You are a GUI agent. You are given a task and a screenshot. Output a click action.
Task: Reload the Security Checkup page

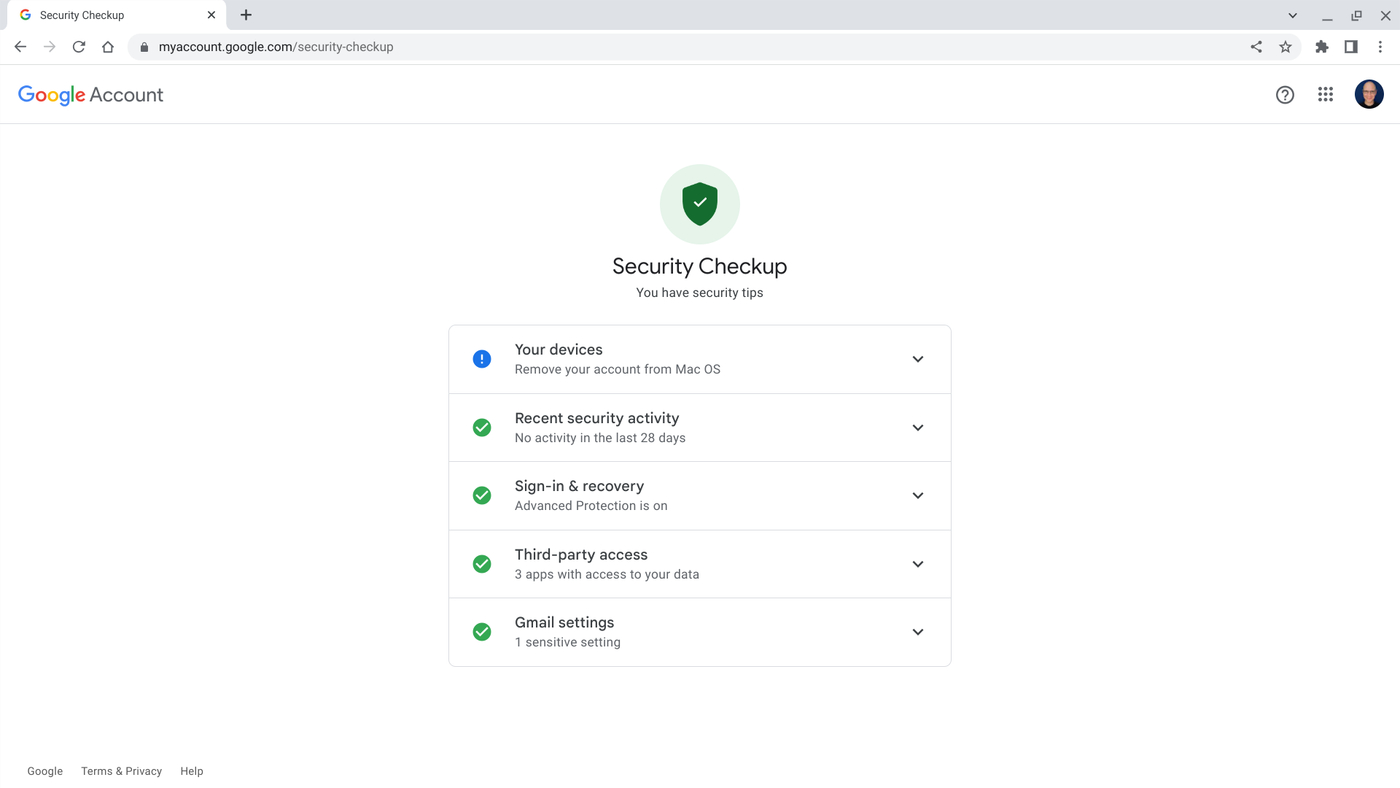click(x=78, y=46)
